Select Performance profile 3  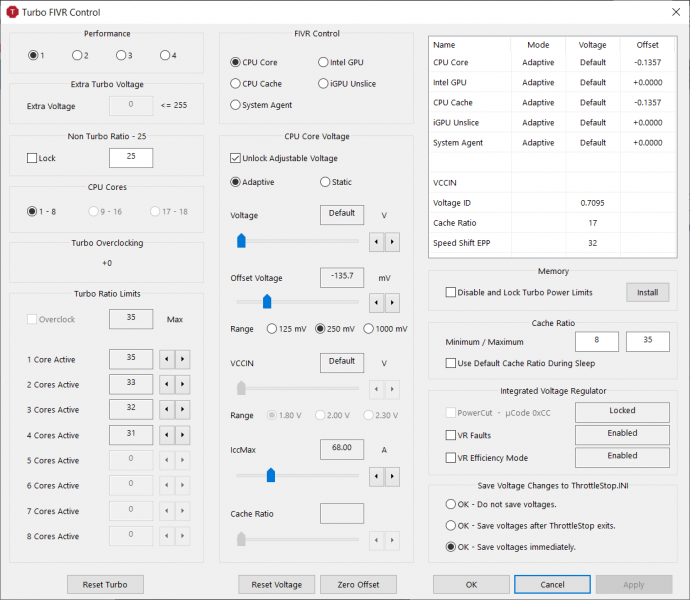121,55
